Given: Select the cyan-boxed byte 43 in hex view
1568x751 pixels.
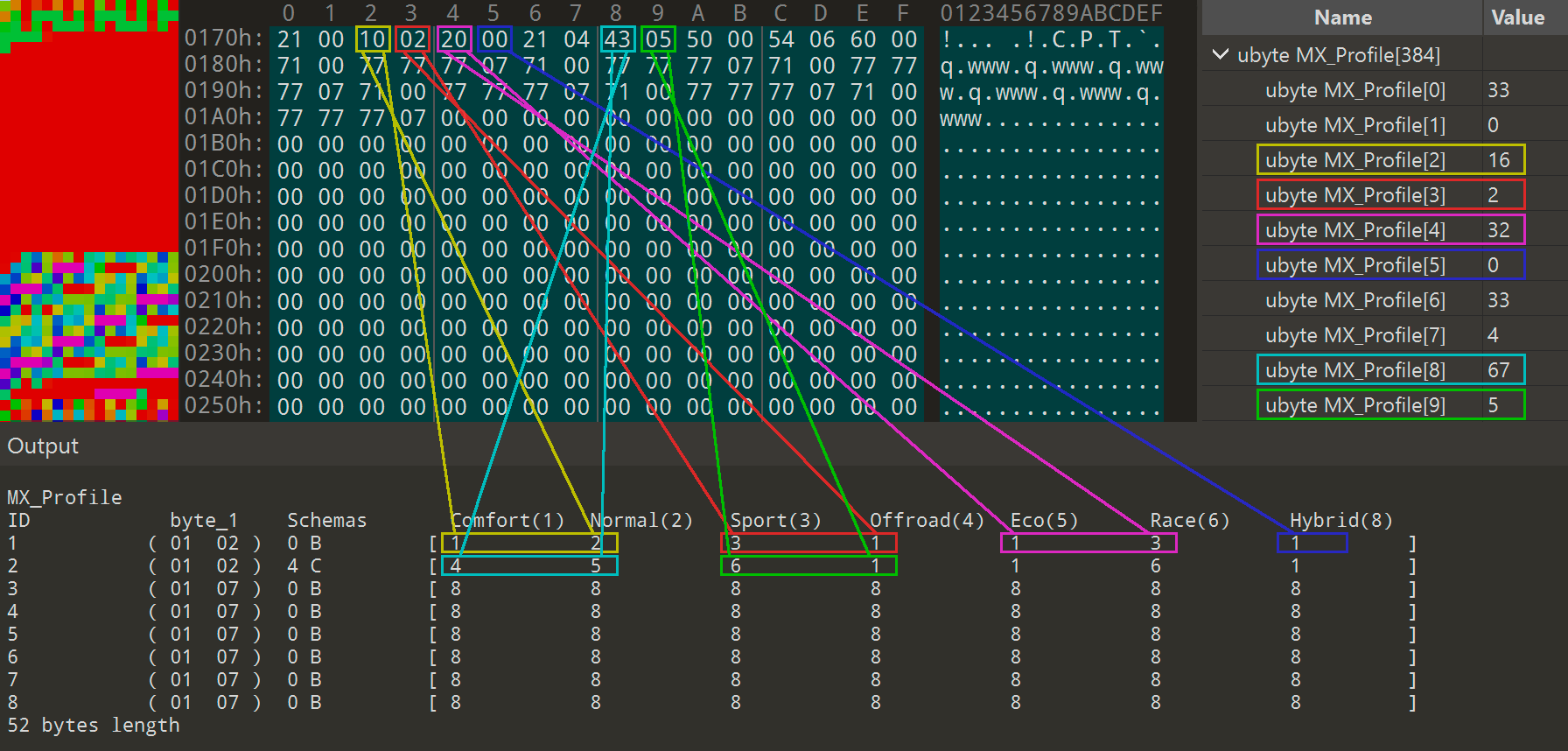Looking at the screenshot, I should pos(617,39).
